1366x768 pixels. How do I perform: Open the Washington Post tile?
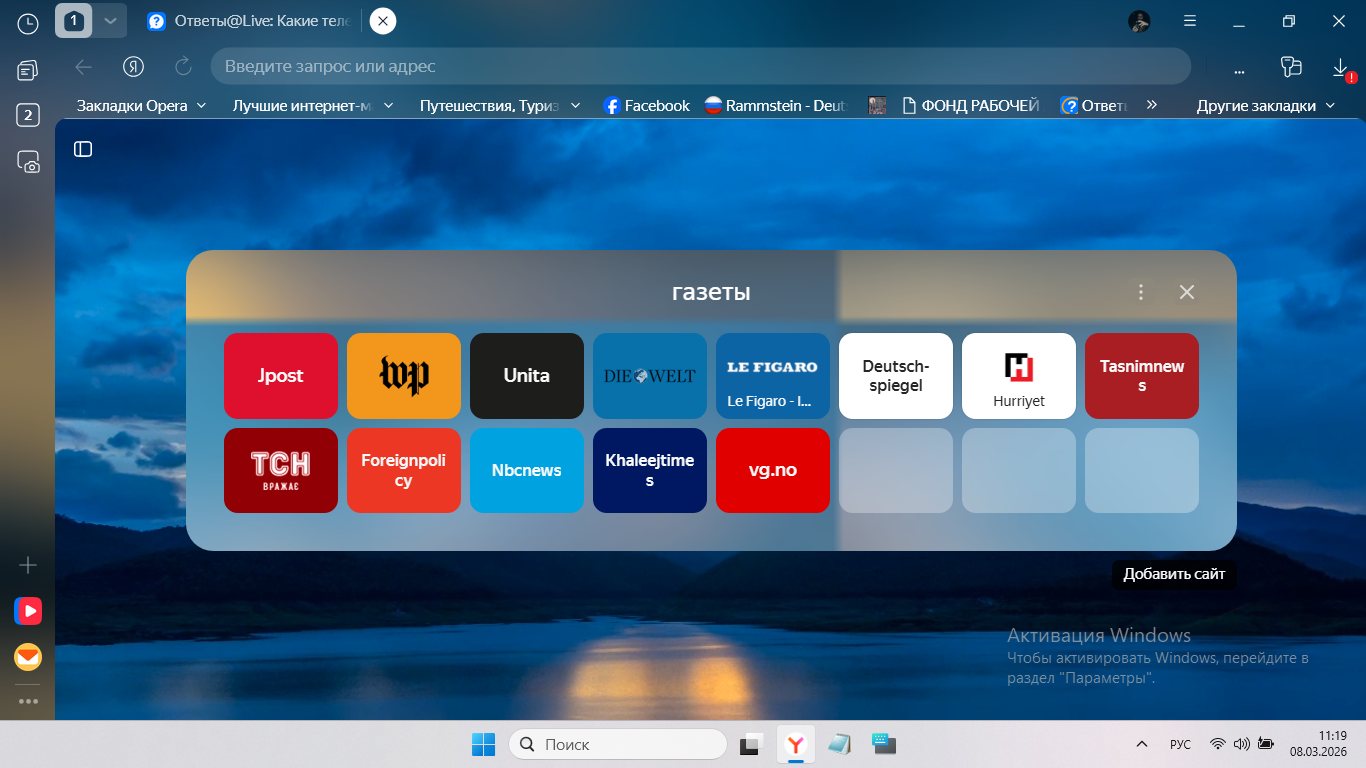click(404, 376)
